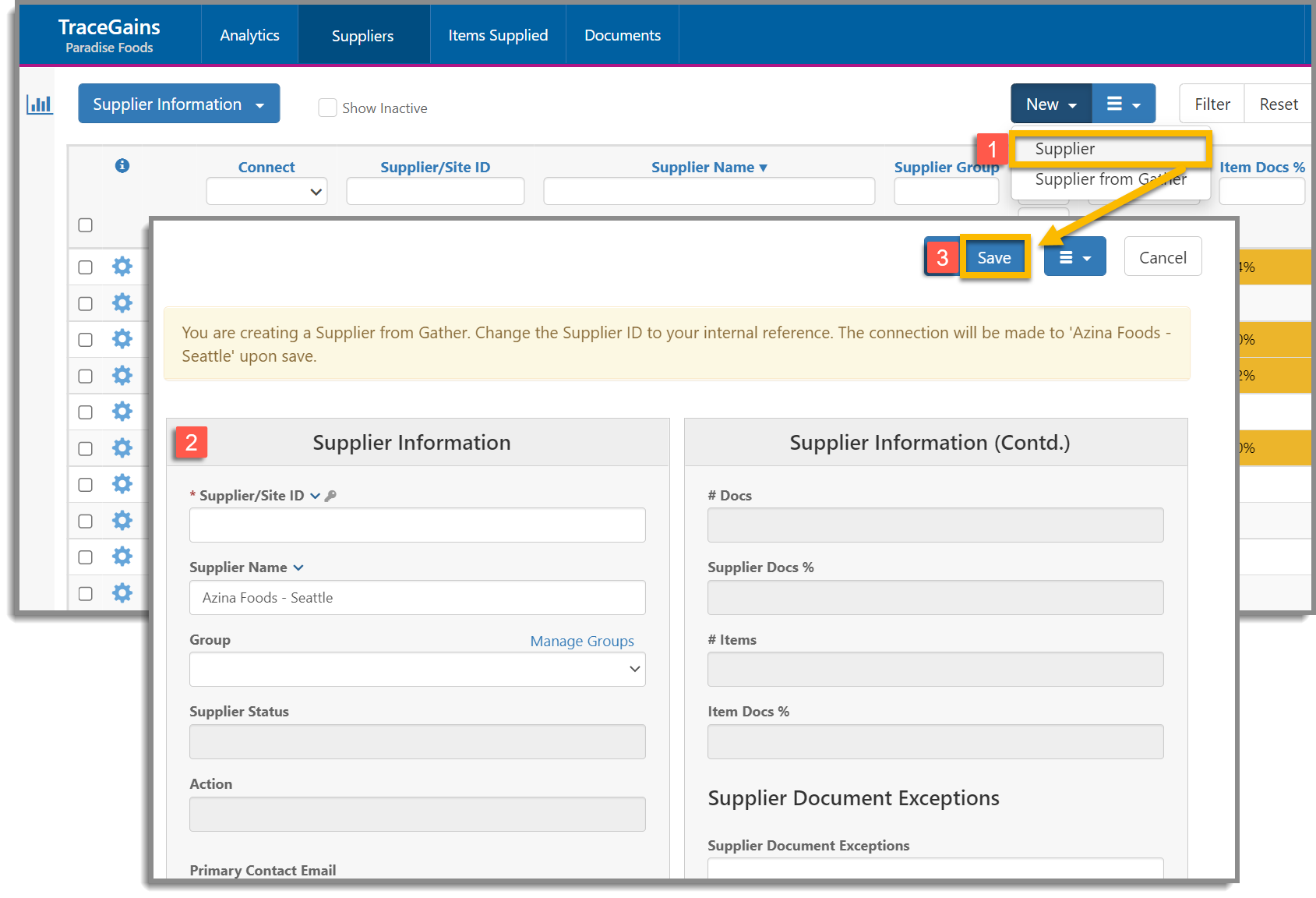Check the select-all checkbox in the table header
The height and width of the screenshot is (898, 1316).
click(86, 225)
